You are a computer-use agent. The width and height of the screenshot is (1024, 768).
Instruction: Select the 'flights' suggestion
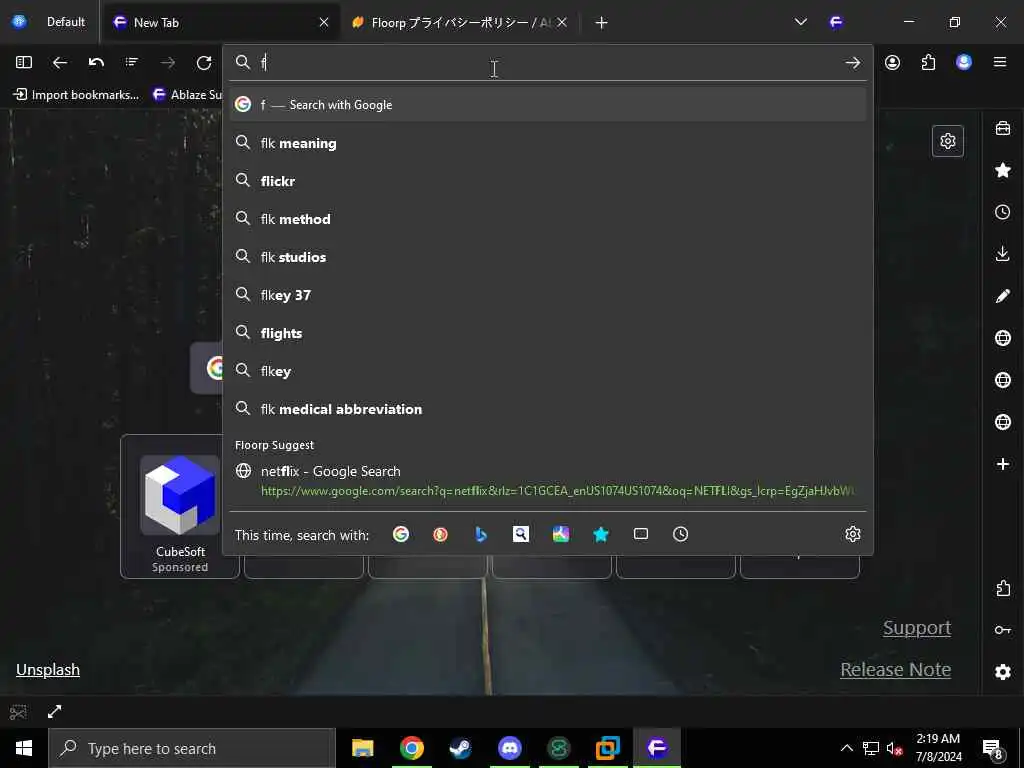(548, 333)
